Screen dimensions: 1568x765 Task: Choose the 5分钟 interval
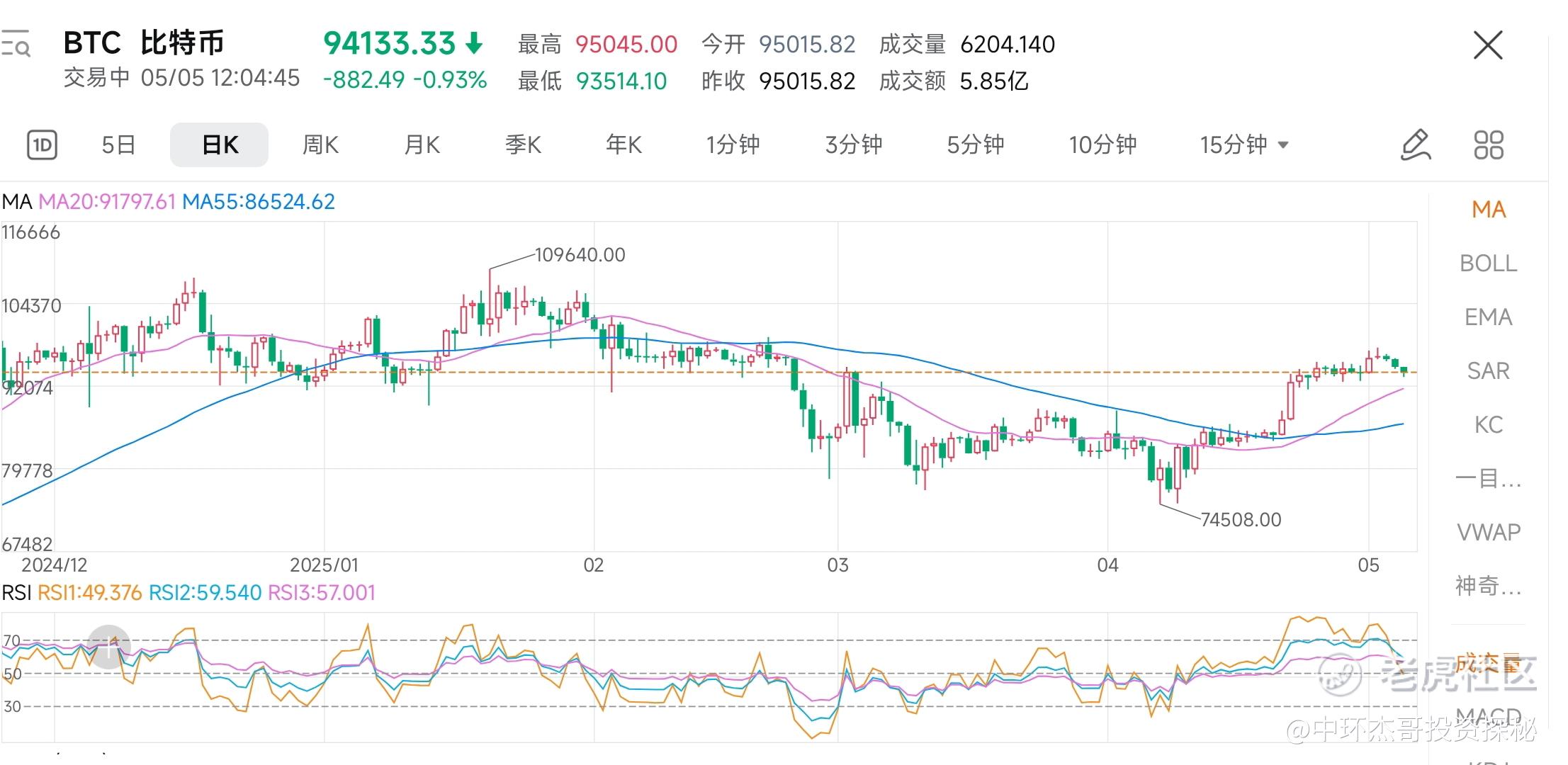tap(975, 145)
